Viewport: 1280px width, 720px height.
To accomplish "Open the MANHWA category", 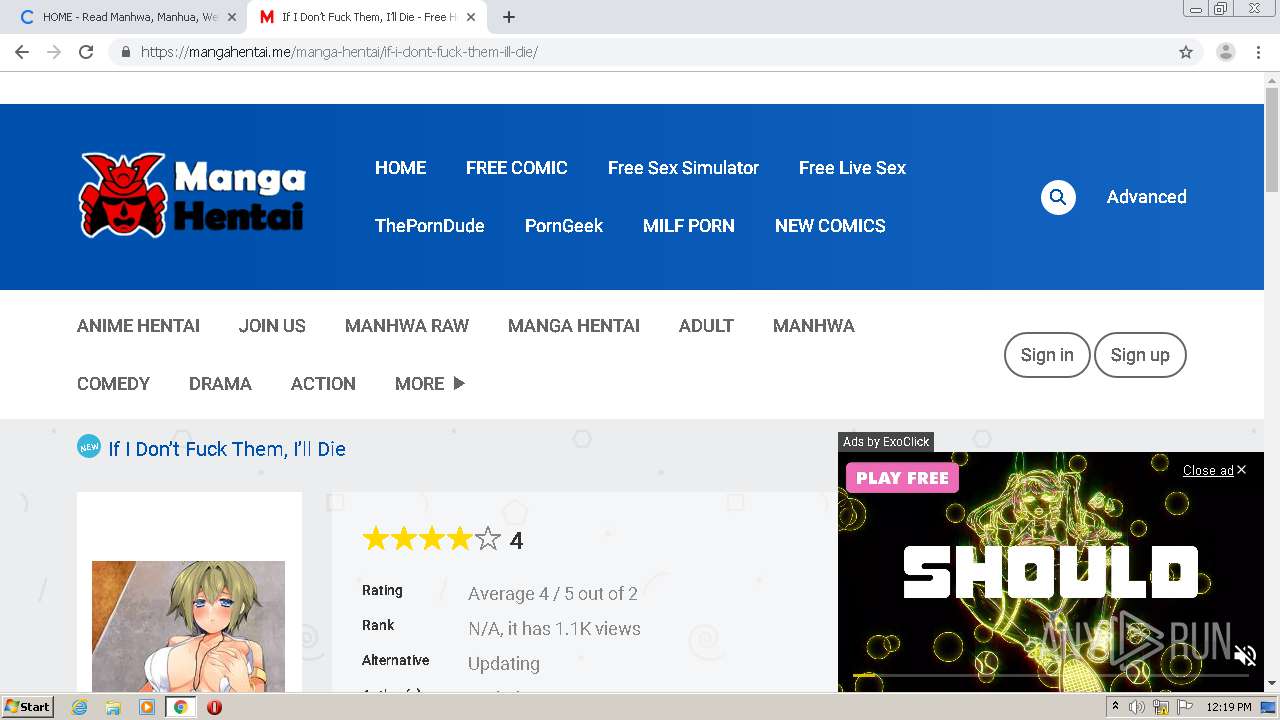I will [x=814, y=326].
